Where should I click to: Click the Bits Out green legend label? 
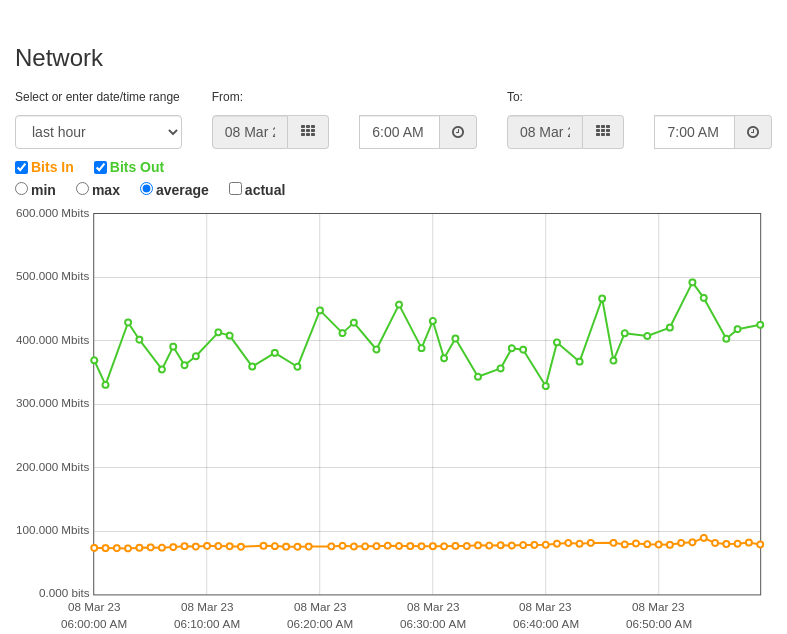pyautogui.click(x=137, y=167)
